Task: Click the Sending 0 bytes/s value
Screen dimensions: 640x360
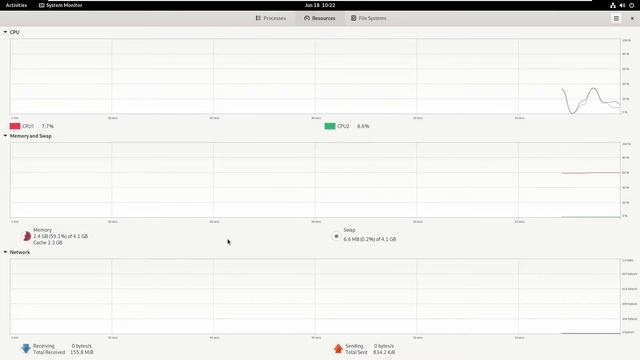Action: coord(384,346)
